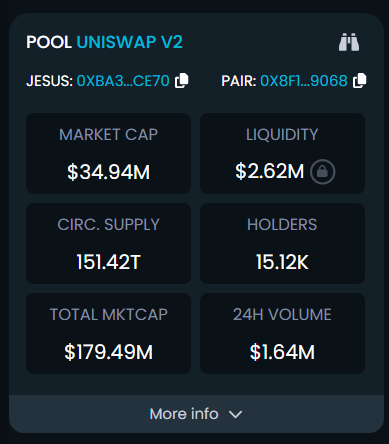Select Total Mktcap value $179.49M
The width and height of the screenshot is (389, 444).
coord(108,352)
